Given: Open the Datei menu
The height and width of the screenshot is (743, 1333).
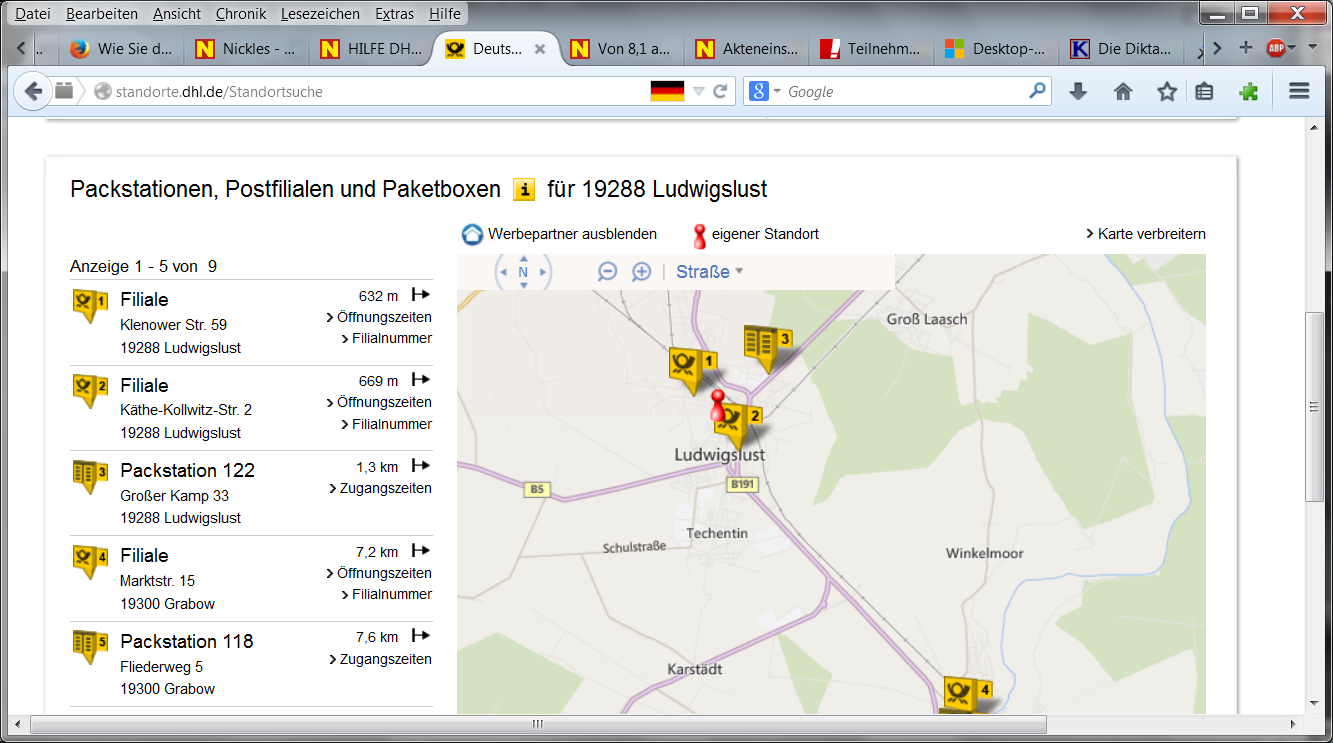Looking at the screenshot, I should click(33, 14).
